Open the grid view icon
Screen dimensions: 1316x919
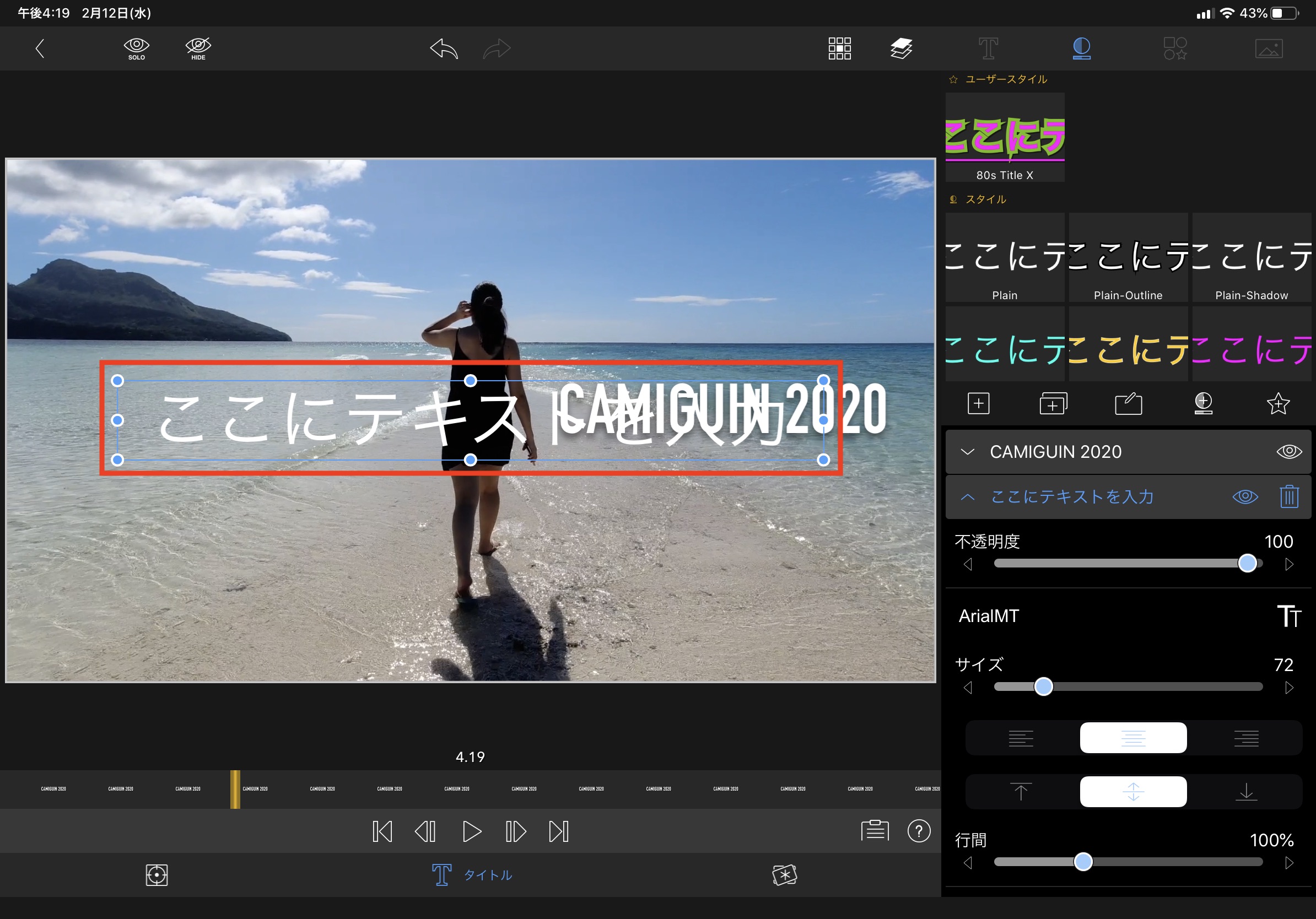tap(839, 48)
